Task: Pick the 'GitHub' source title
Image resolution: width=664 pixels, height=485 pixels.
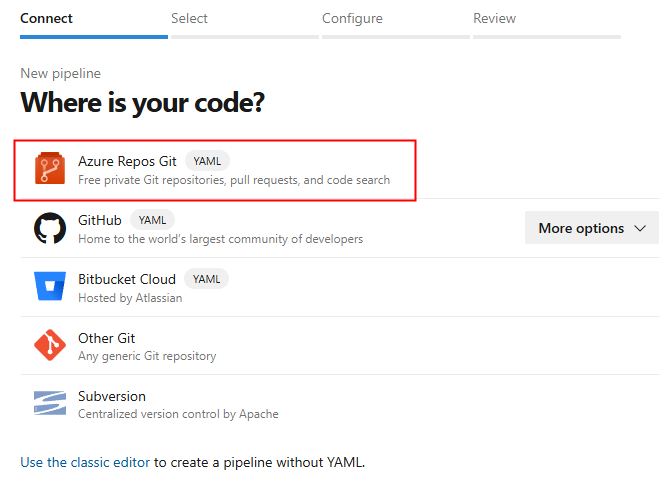Action: pyautogui.click(x=100, y=220)
